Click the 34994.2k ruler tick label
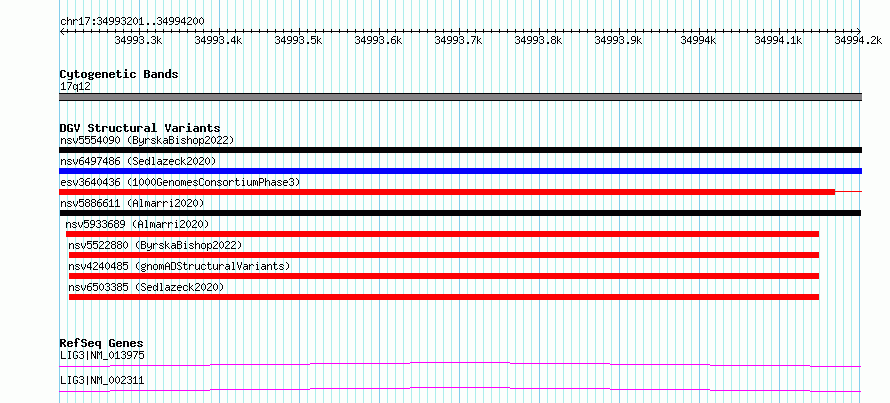The height and width of the screenshot is (403, 890). [859, 40]
